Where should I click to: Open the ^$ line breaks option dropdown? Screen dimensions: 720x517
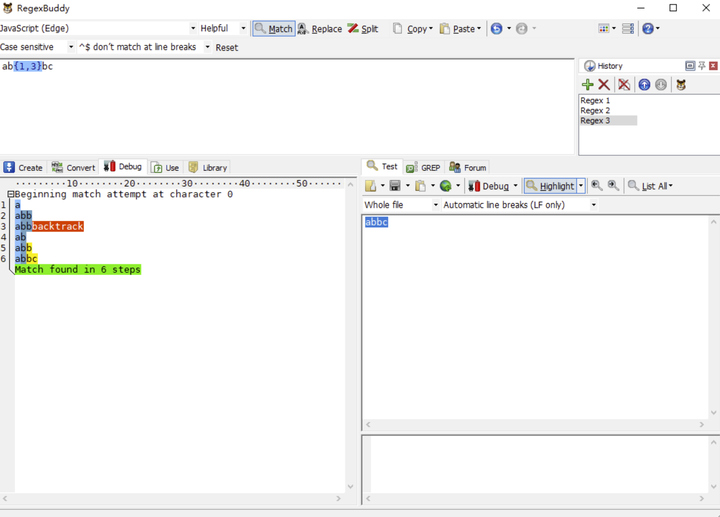[207, 47]
